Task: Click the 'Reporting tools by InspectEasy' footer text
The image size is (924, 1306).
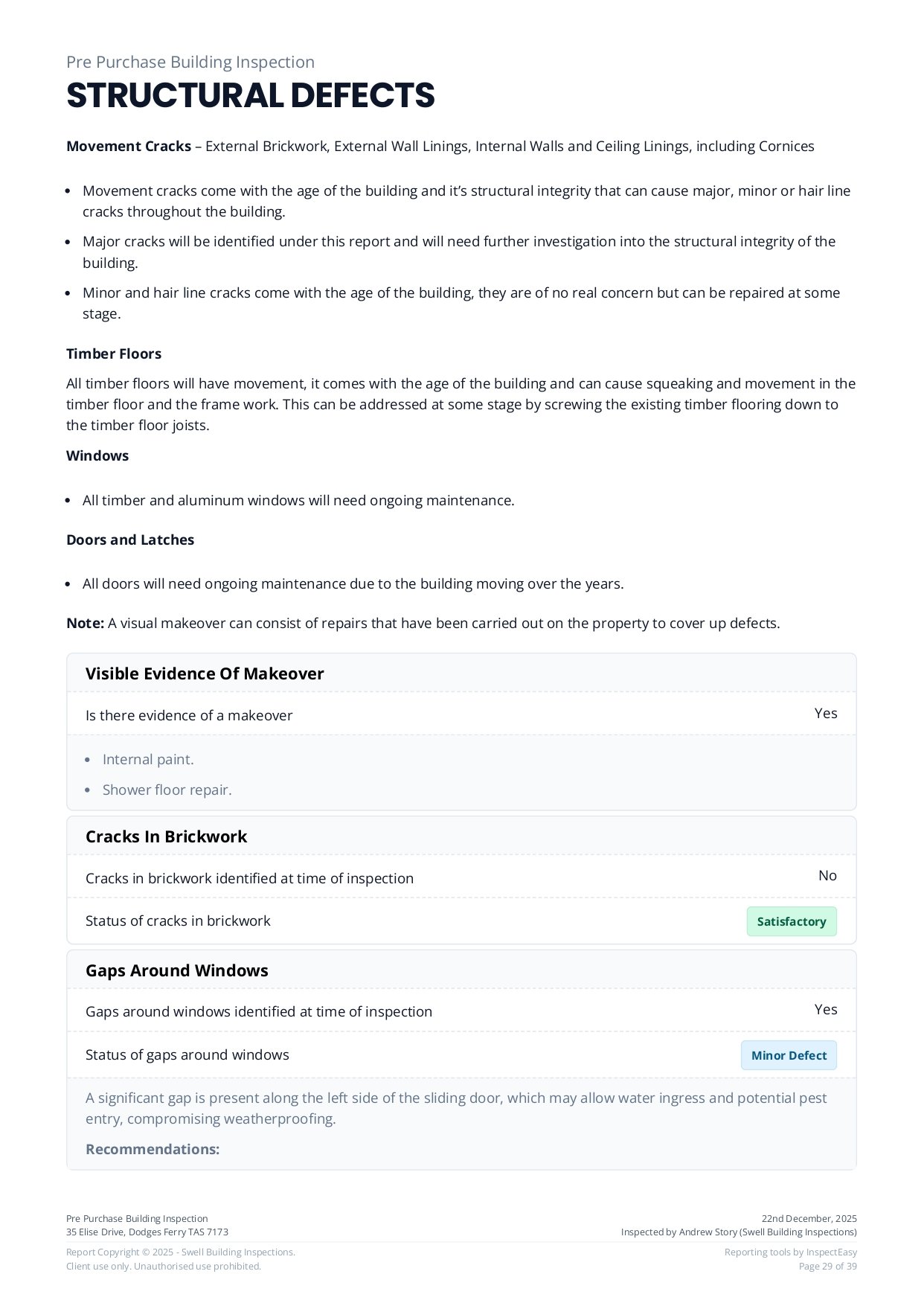Action: pos(790,1252)
